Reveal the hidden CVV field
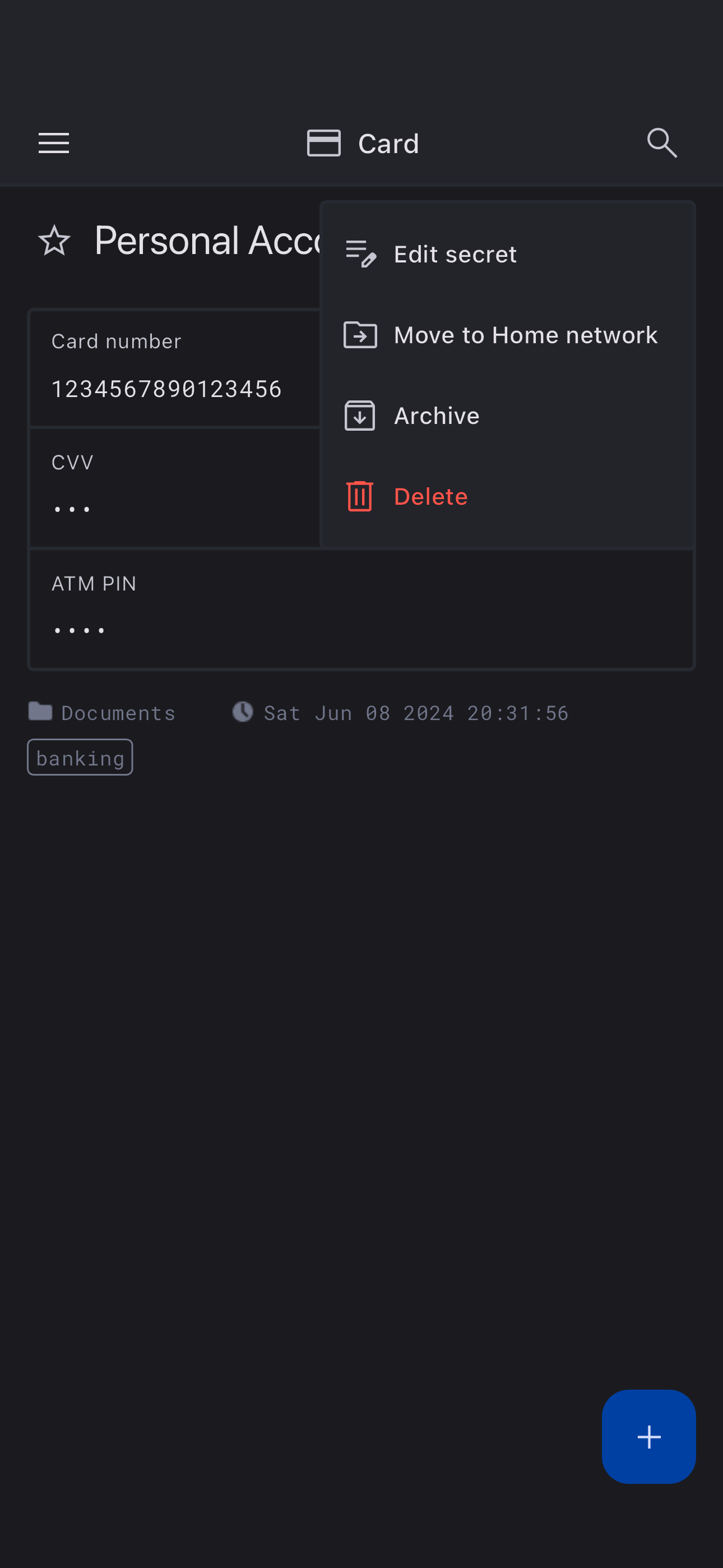Screen dimensions: 723x1568 73,509
